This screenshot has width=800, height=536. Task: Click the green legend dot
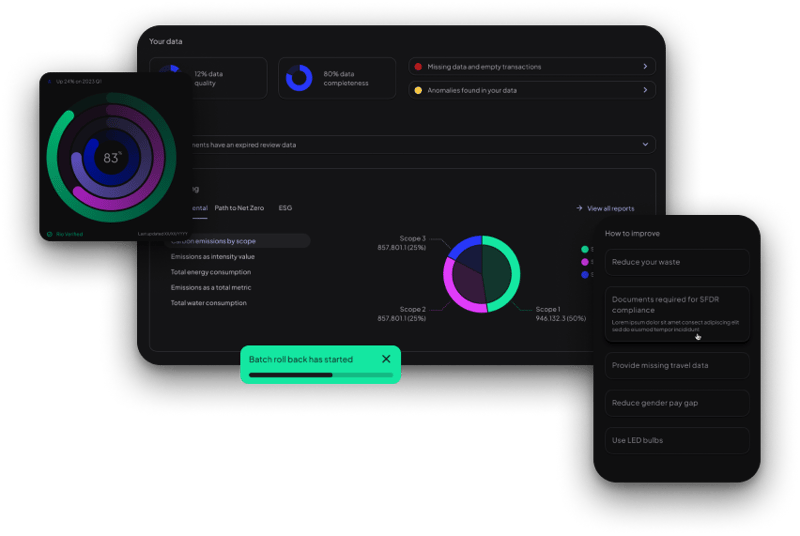click(585, 249)
